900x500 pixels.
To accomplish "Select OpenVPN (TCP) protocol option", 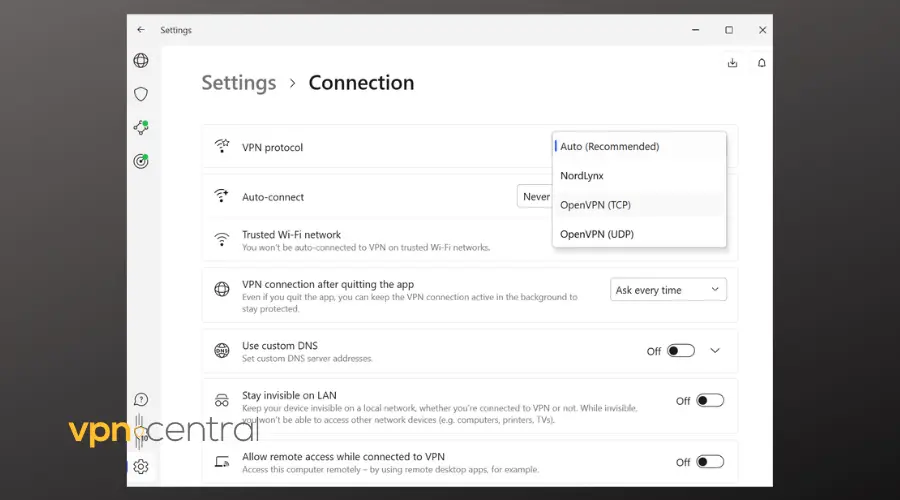I will (x=639, y=205).
